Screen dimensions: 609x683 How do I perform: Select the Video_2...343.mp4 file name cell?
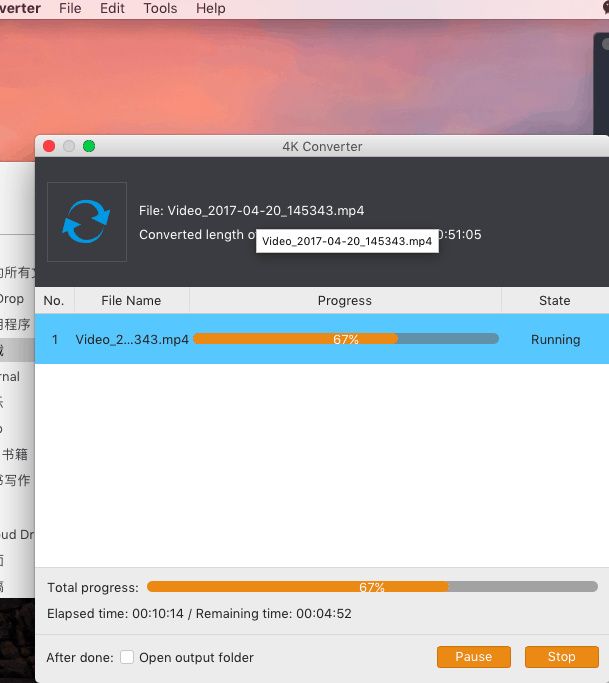tap(132, 339)
